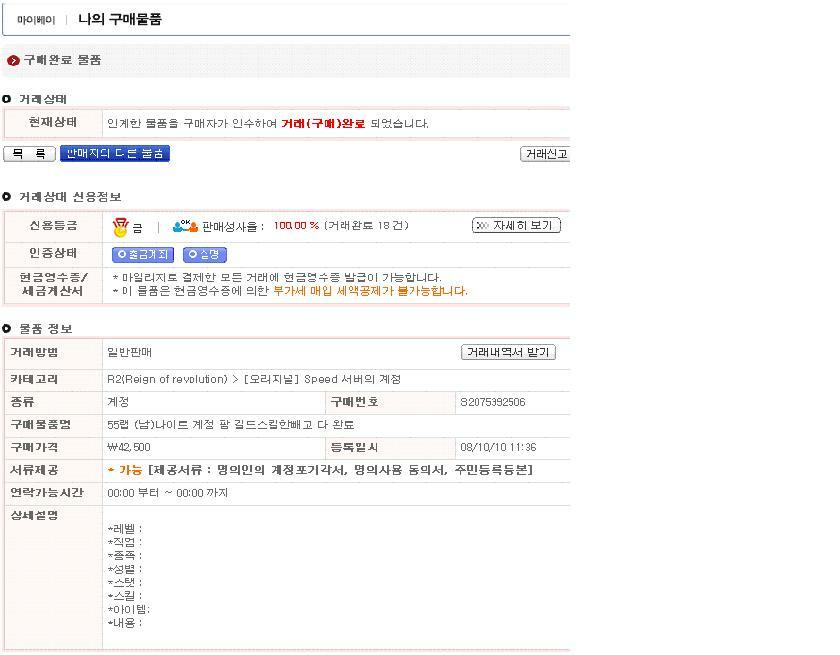Click the 거래신고 report button
This screenshot has height=655, width=840.
pyautogui.click(x=544, y=153)
